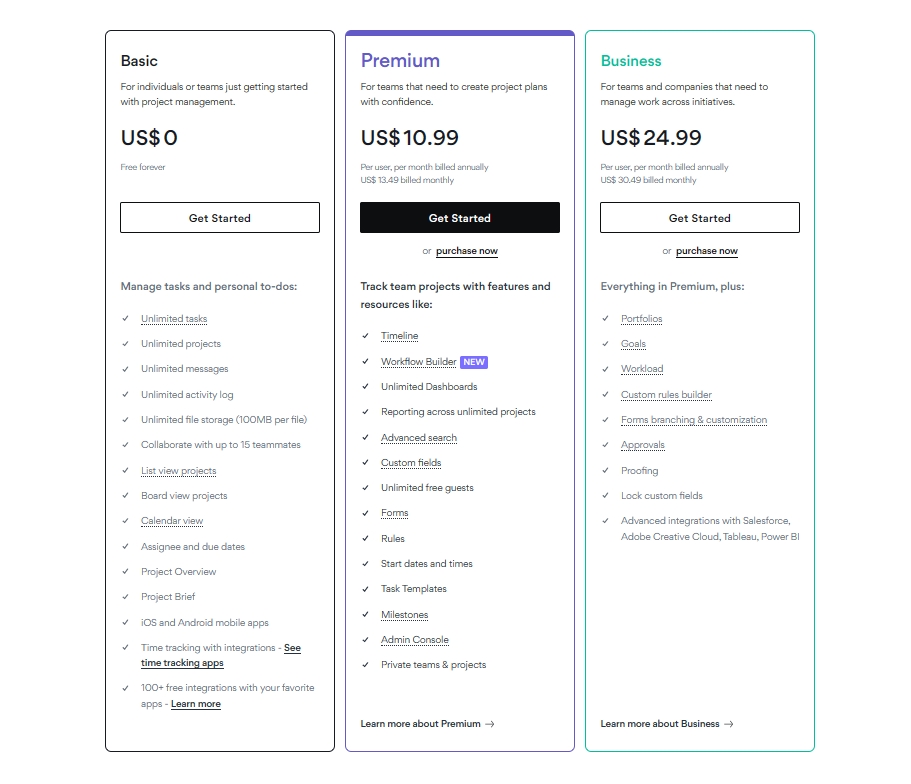Open the Calendar view link
Viewport: 911px width, 784px height.
click(171, 520)
